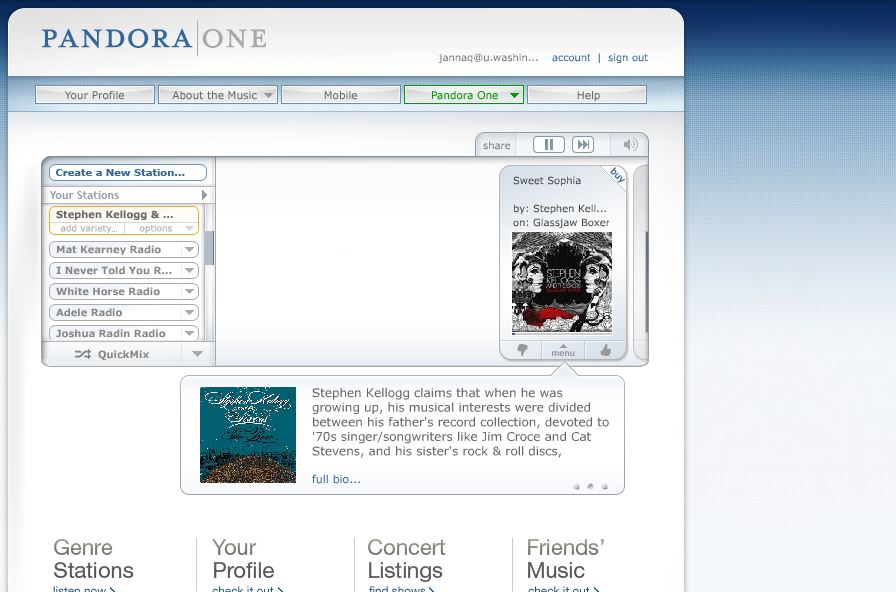The width and height of the screenshot is (896, 592).
Task: Give Sweet Sophia a thumbs up
Action: point(606,350)
